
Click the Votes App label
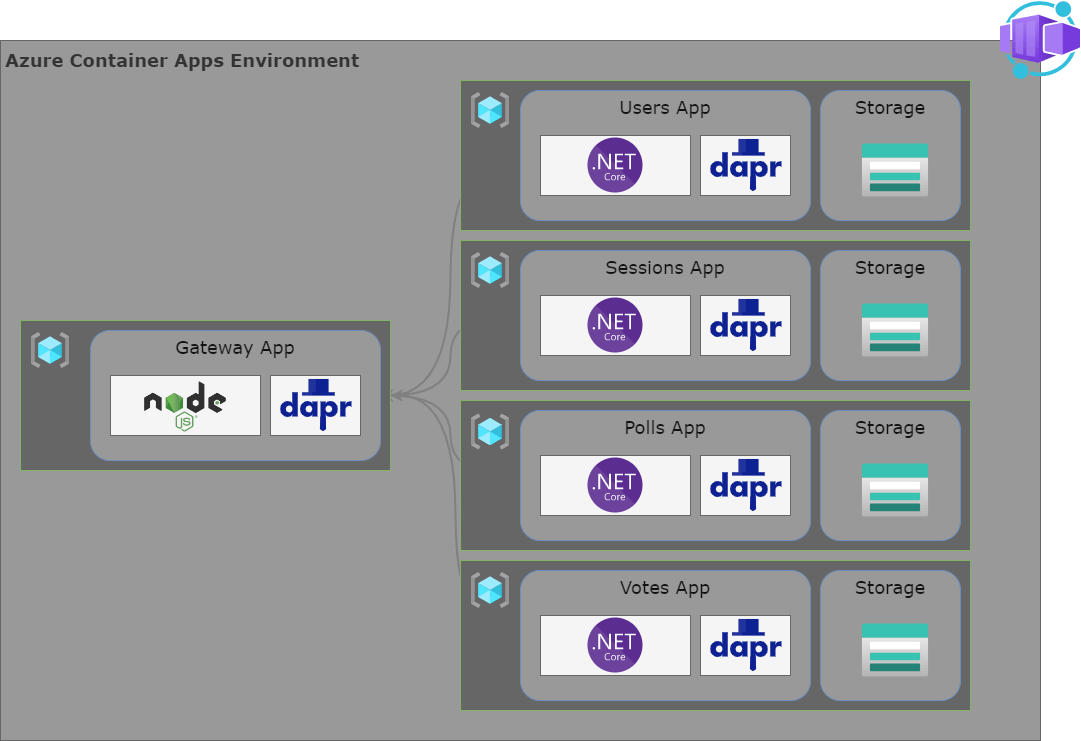pyautogui.click(x=664, y=587)
